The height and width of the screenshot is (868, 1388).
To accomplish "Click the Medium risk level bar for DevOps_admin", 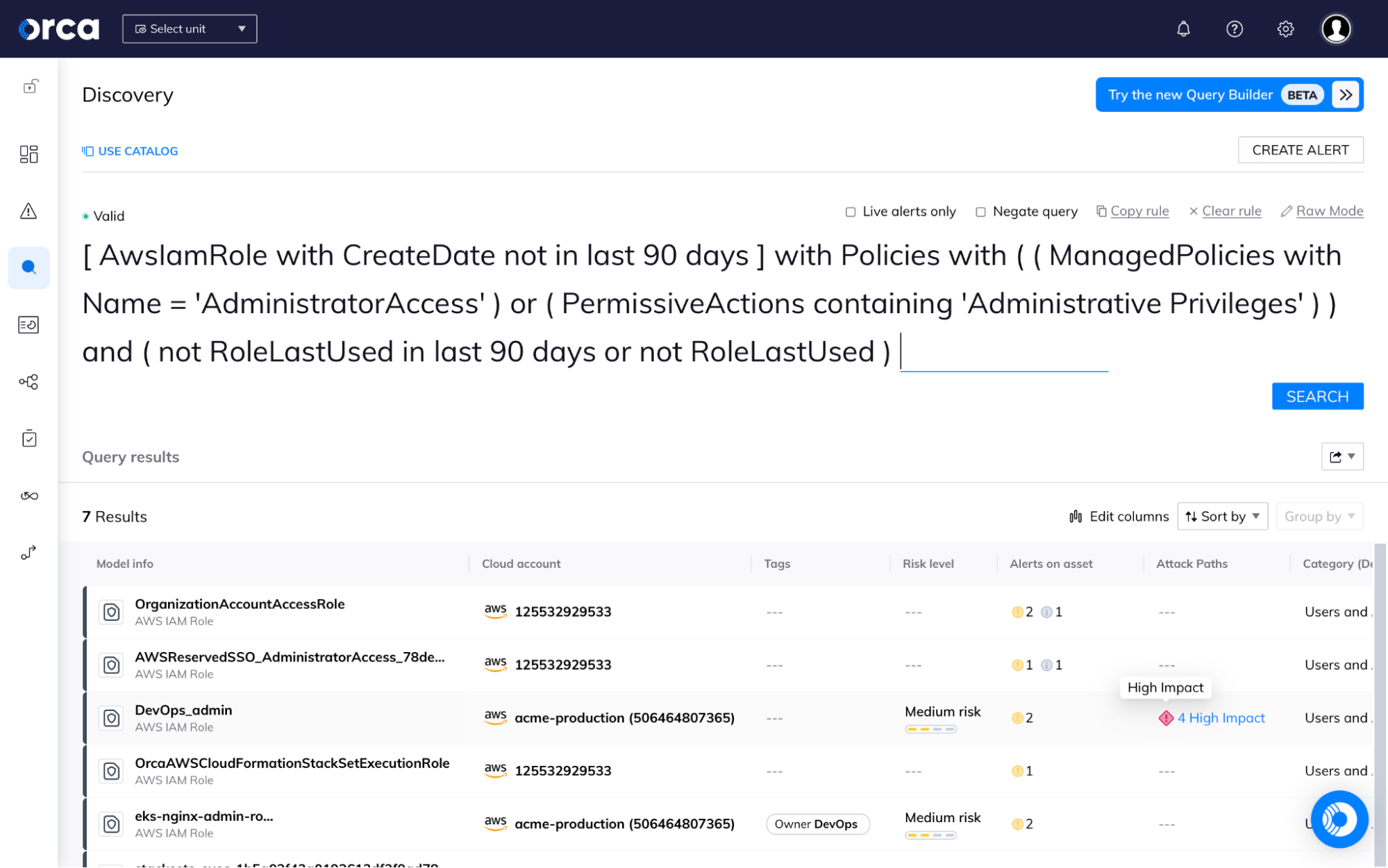I will tap(930, 728).
